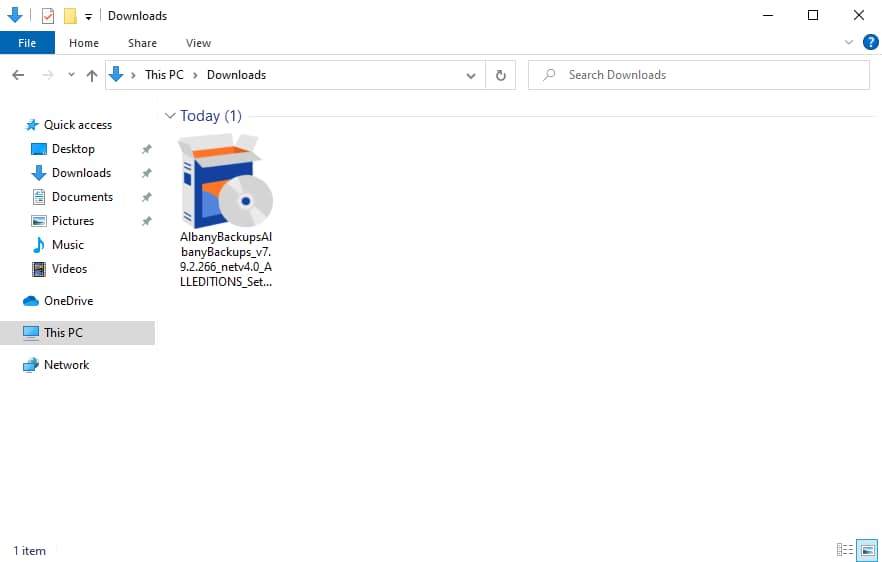Image resolution: width=882 pixels, height=562 pixels.
Task: Click the title bar Downloads arrow icon
Action: tap(15, 15)
